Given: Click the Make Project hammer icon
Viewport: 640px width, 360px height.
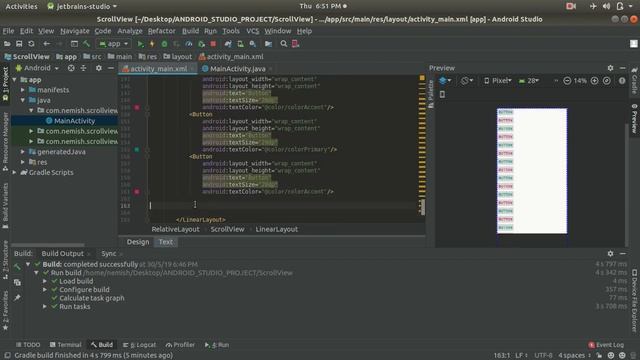Looking at the screenshot, I should point(87,44).
